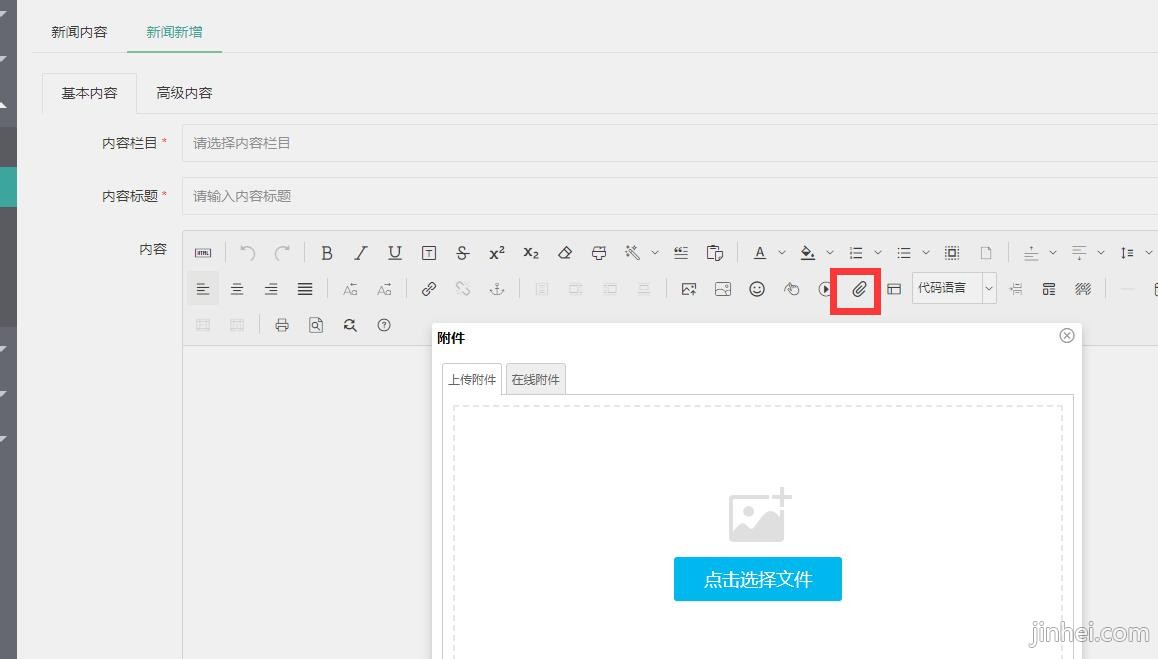Open single image upload
This screenshot has width=1158, height=659.
[x=689, y=289]
